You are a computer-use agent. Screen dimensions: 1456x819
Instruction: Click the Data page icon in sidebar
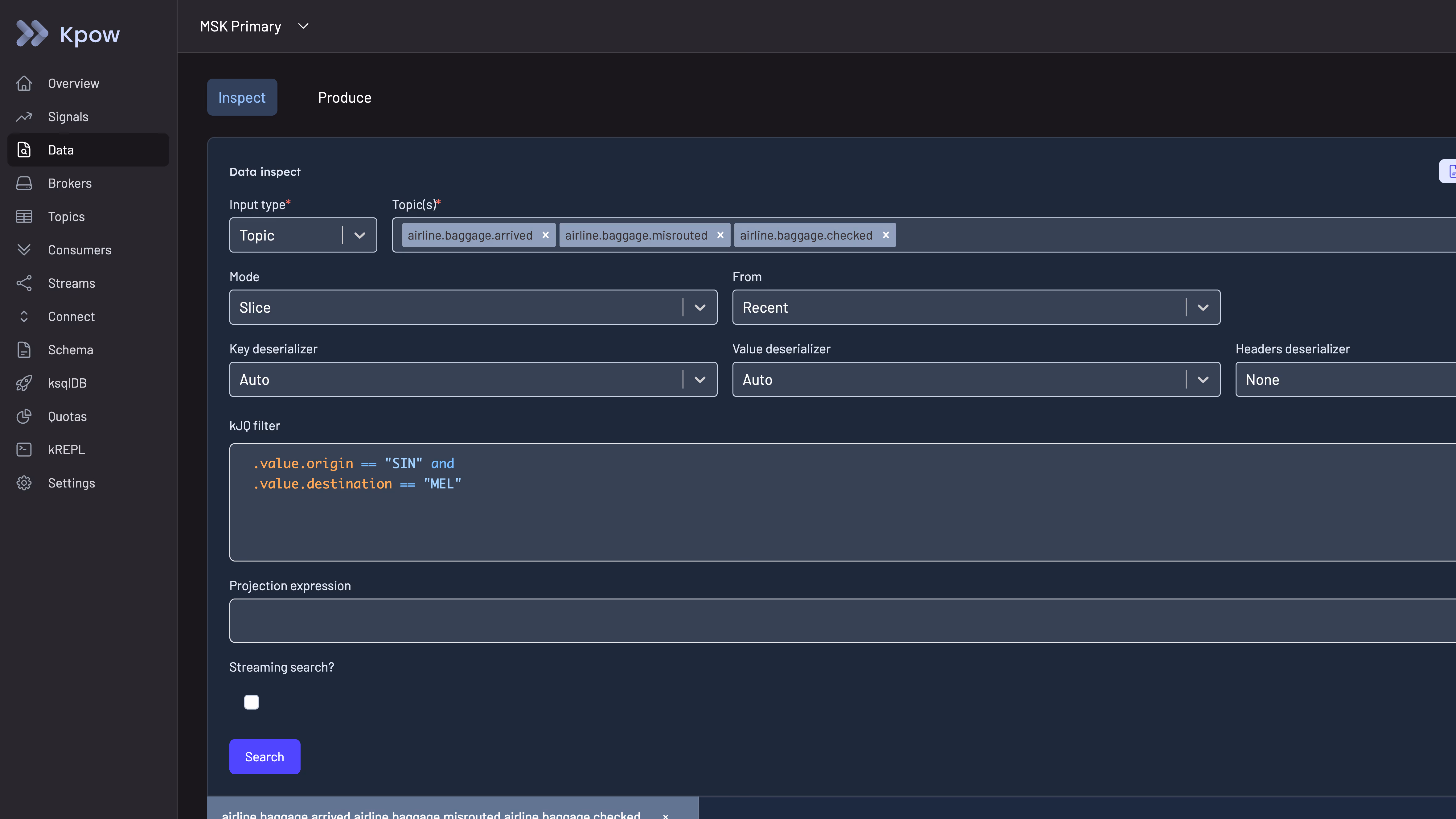pos(24,150)
